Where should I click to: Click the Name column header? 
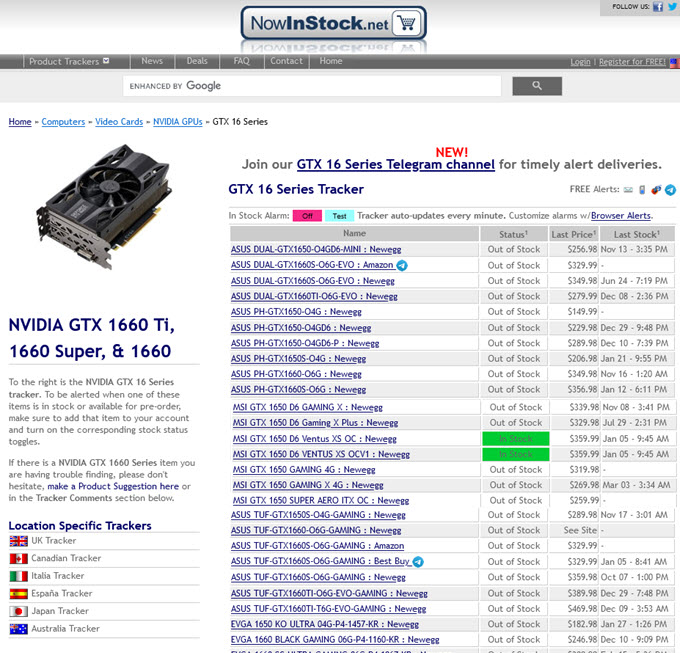pyautogui.click(x=354, y=234)
